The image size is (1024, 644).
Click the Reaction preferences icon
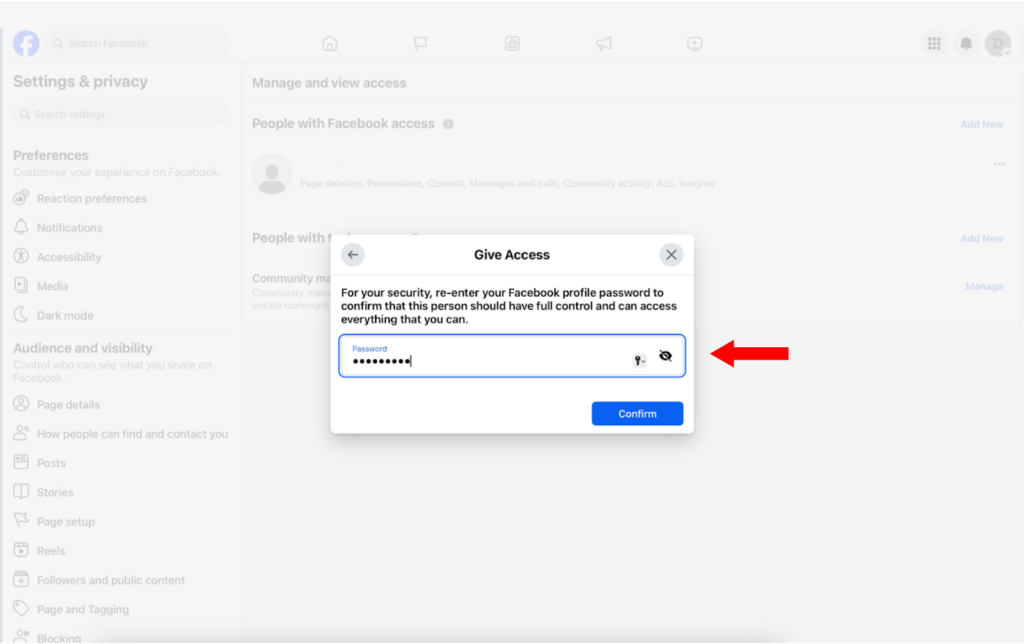tap(21, 198)
